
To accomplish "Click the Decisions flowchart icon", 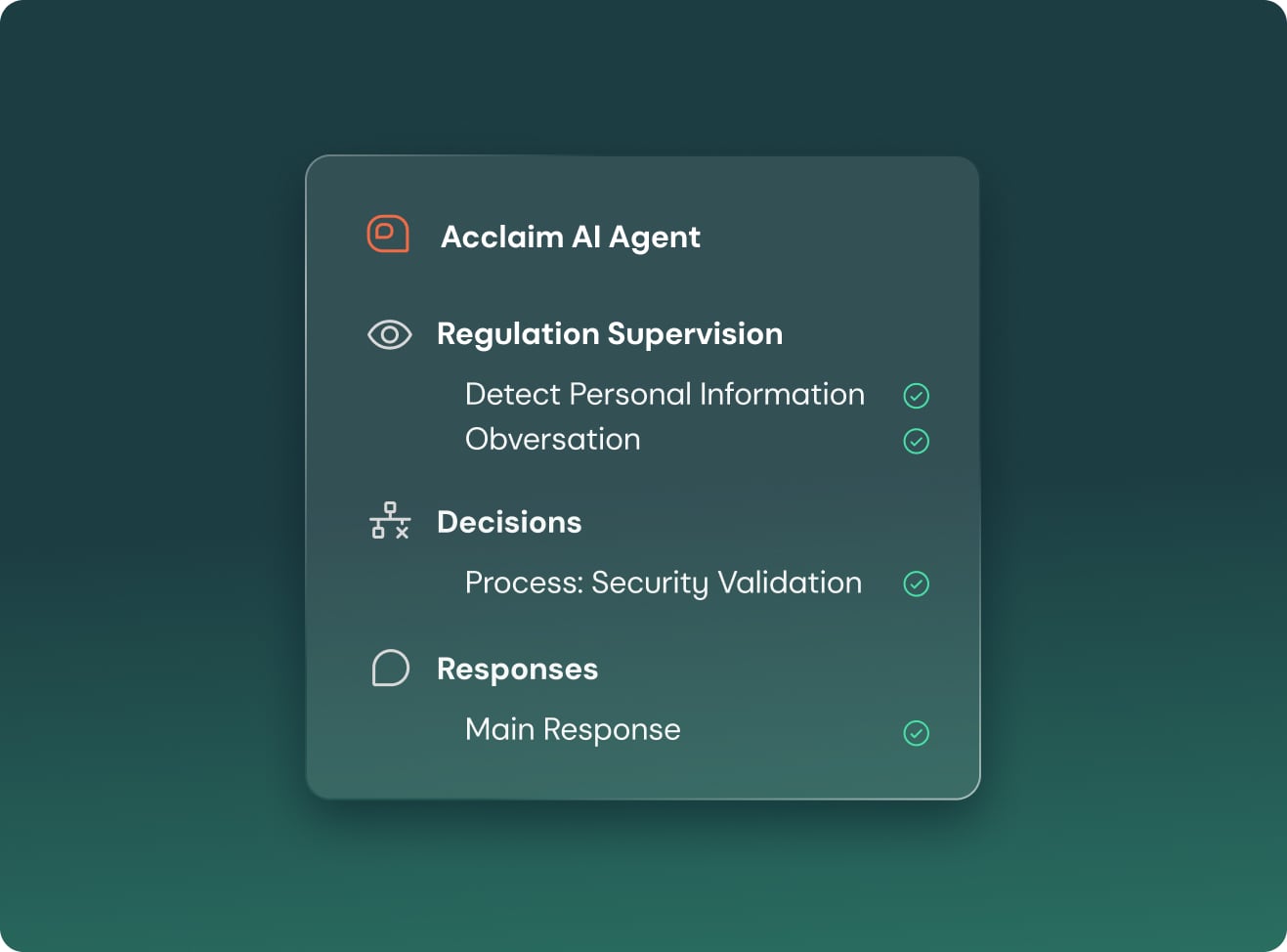I will pos(390,521).
